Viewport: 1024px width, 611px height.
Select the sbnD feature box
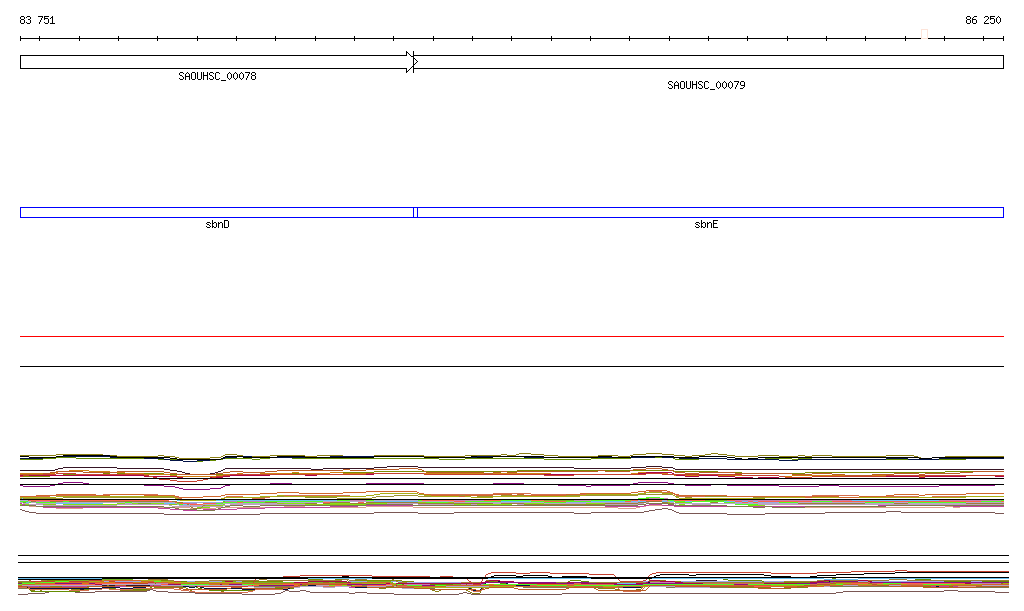point(216,212)
